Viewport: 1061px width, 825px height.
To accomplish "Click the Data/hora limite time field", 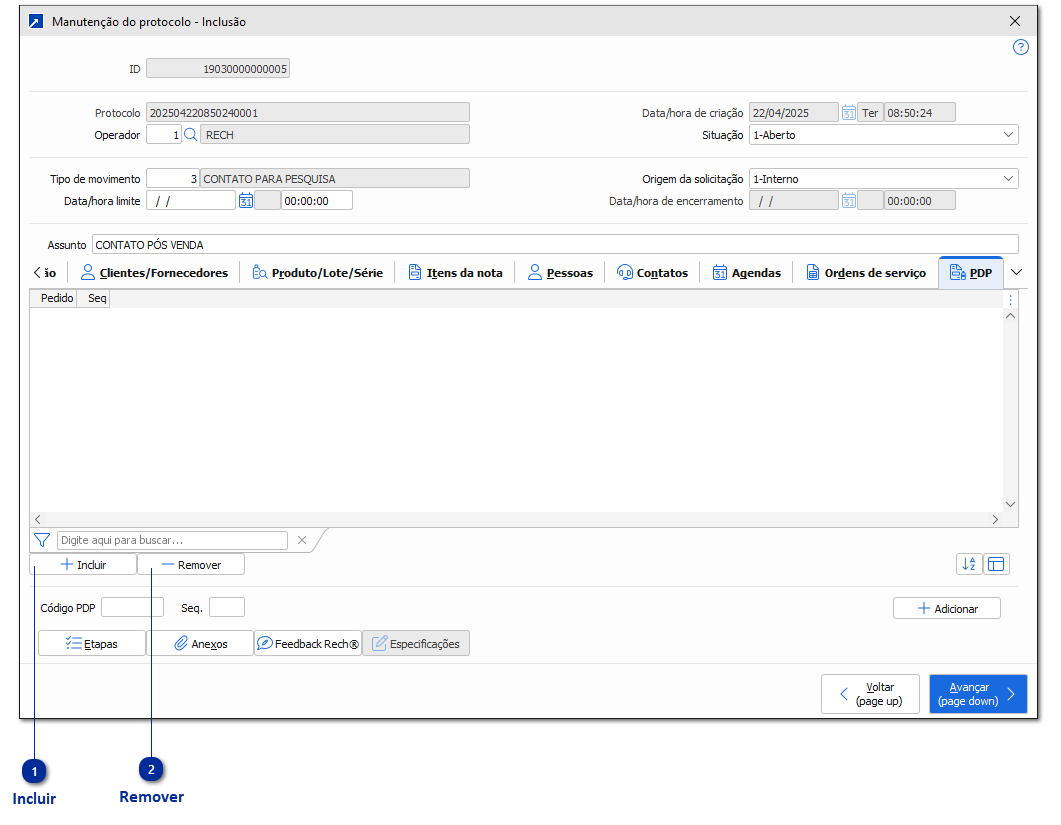I will pyautogui.click(x=317, y=201).
